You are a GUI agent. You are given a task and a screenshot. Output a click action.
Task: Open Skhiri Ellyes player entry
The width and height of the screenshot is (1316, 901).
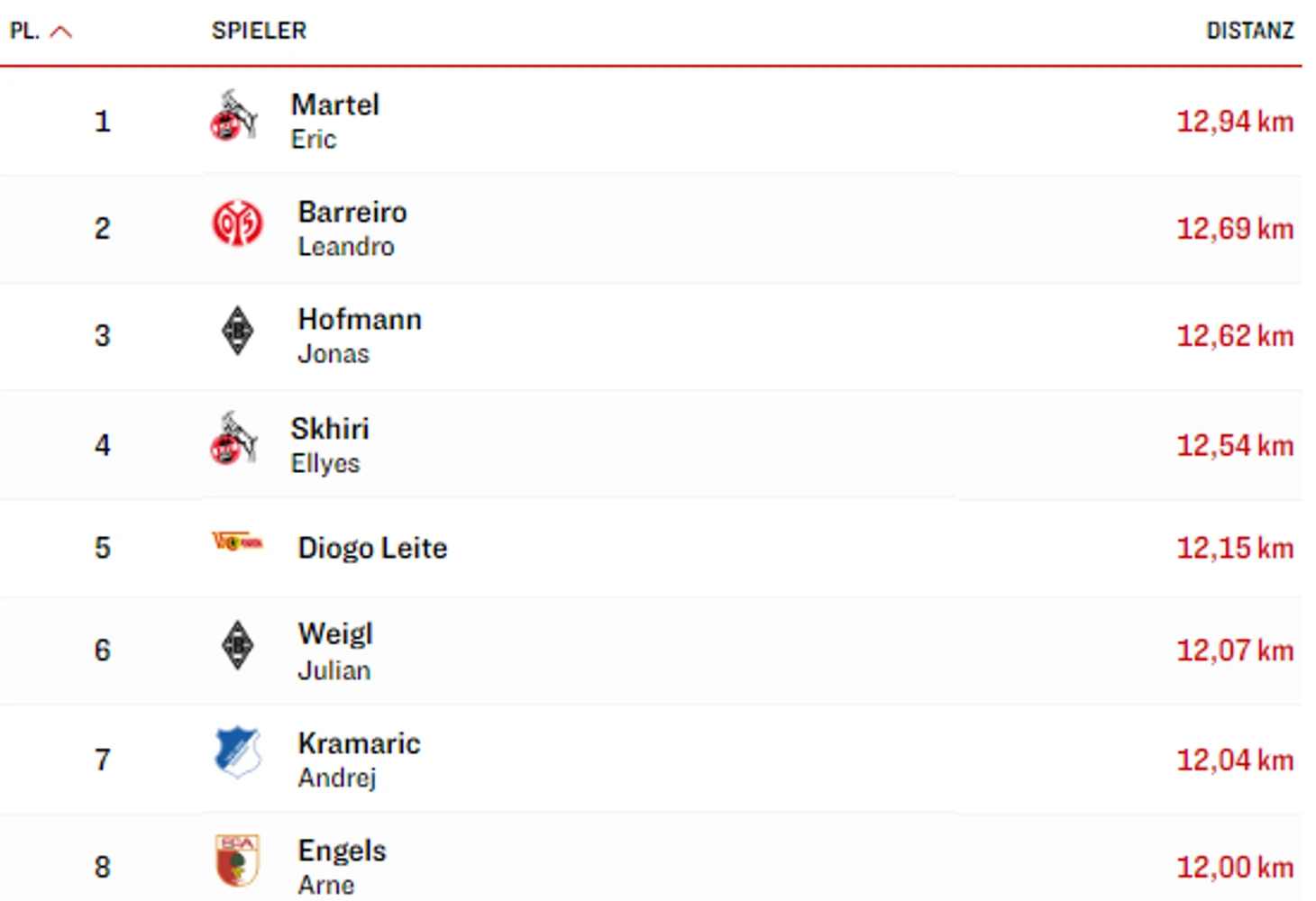(x=330, y=445)
